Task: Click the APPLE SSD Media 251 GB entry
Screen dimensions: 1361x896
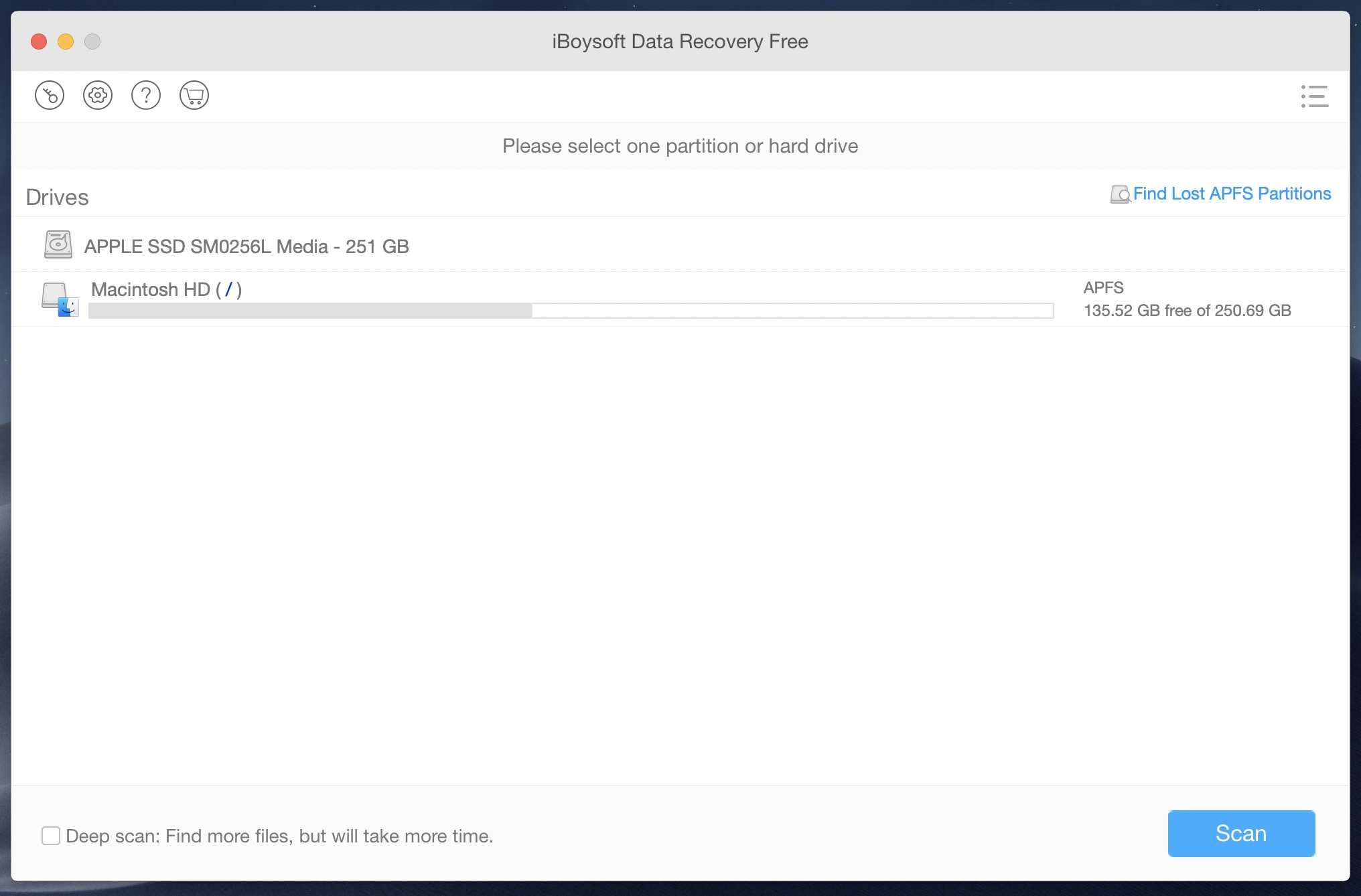Action: tap(248, 245)
